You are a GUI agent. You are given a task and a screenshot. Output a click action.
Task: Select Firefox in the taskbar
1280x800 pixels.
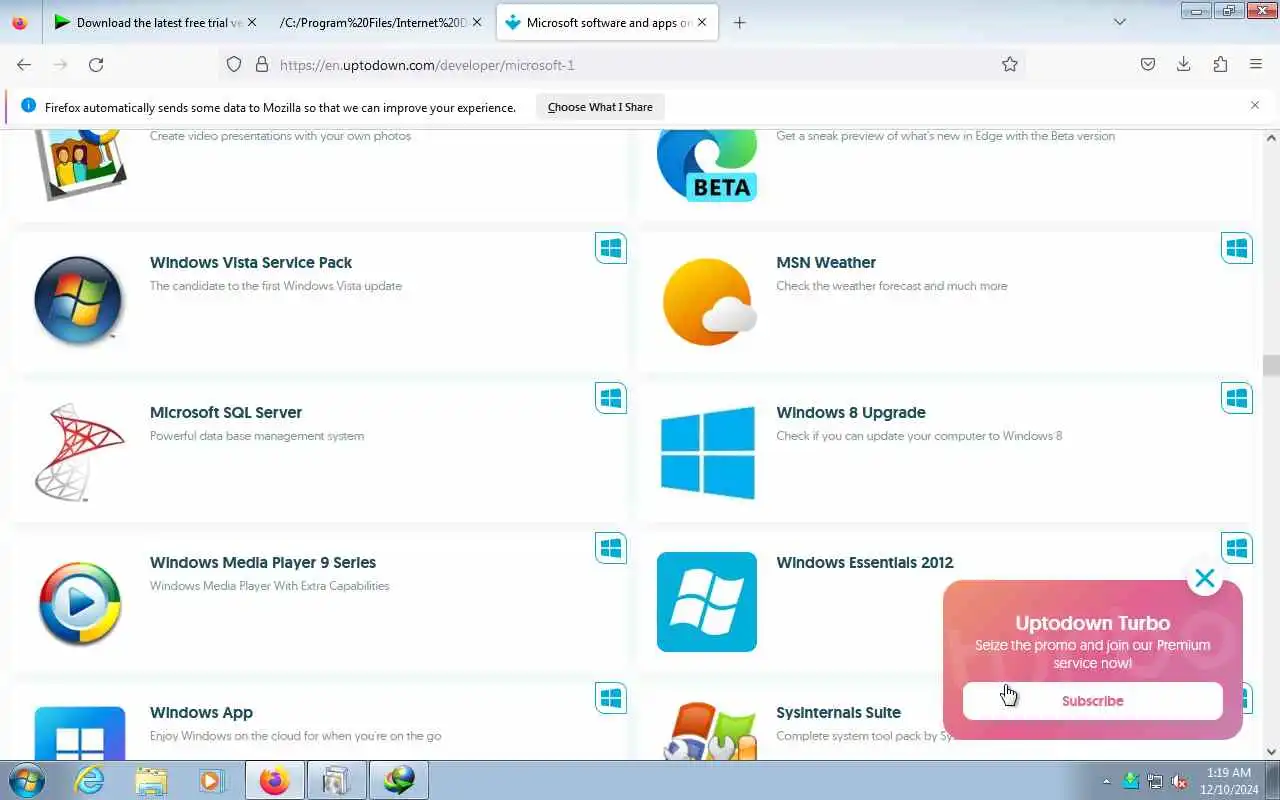pos(274,780)
